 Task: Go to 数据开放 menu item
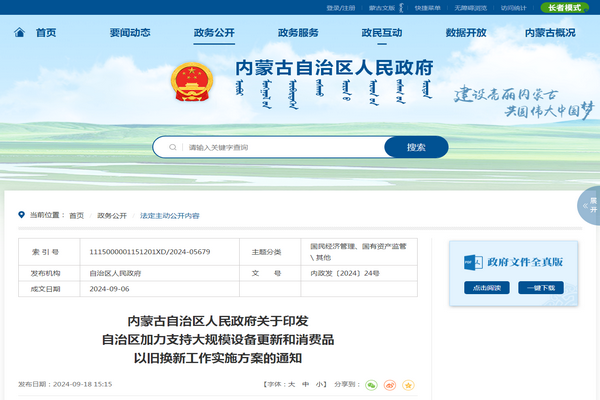[x=466, y=32]
